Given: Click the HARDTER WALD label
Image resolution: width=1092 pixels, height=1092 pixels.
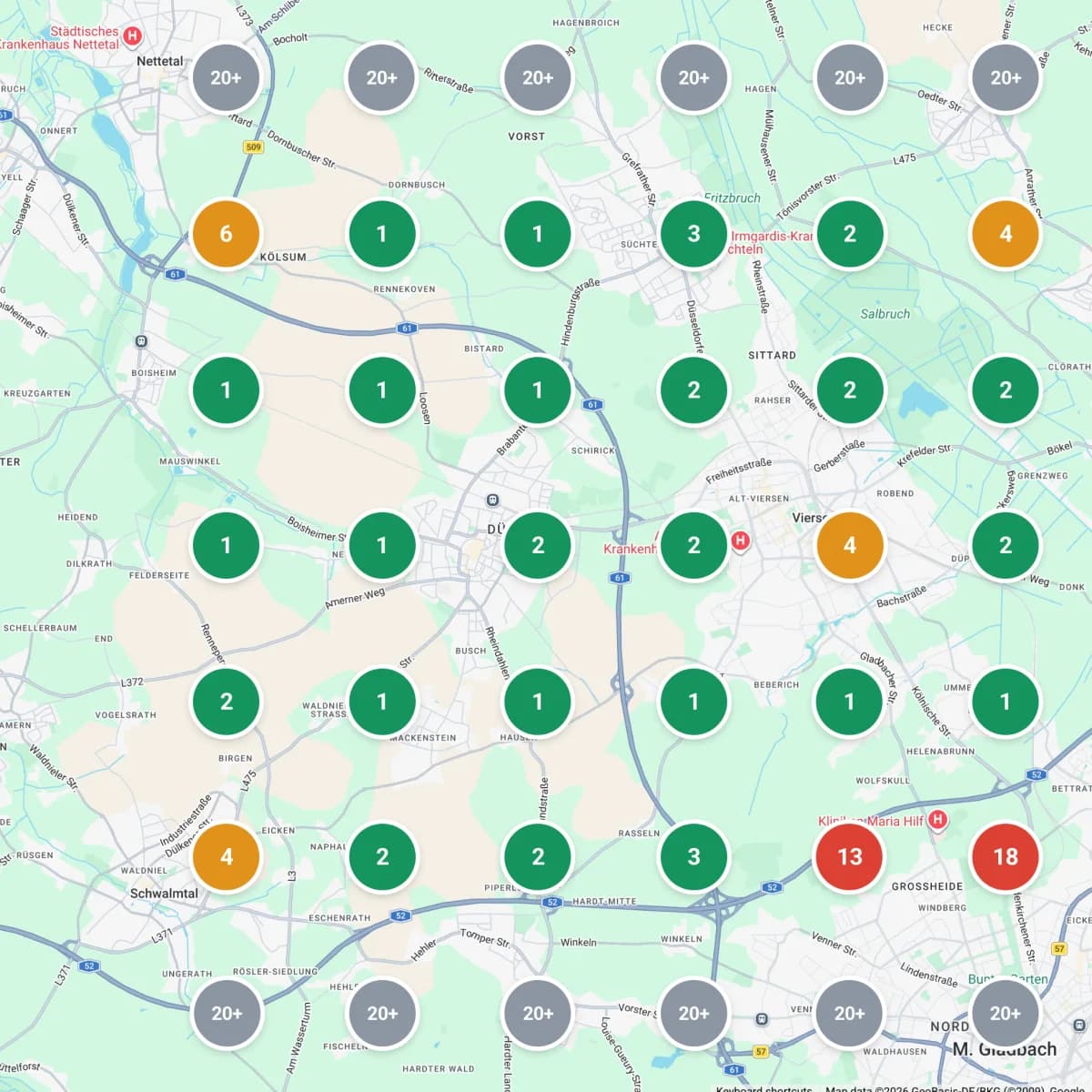Looking at the screenshot, I should point(439,1069).
